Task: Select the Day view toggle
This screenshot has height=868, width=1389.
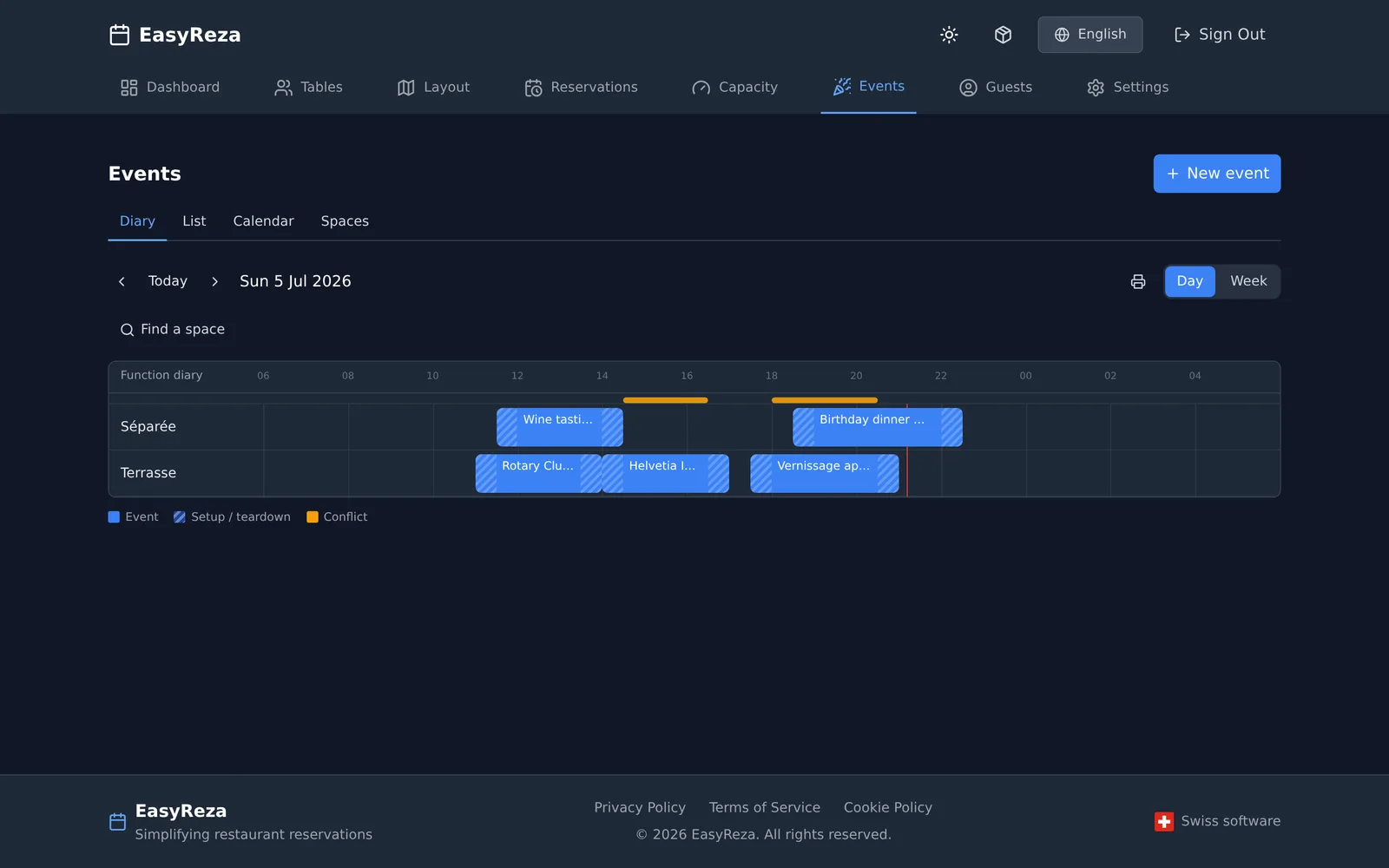Action: (1189, 281)
